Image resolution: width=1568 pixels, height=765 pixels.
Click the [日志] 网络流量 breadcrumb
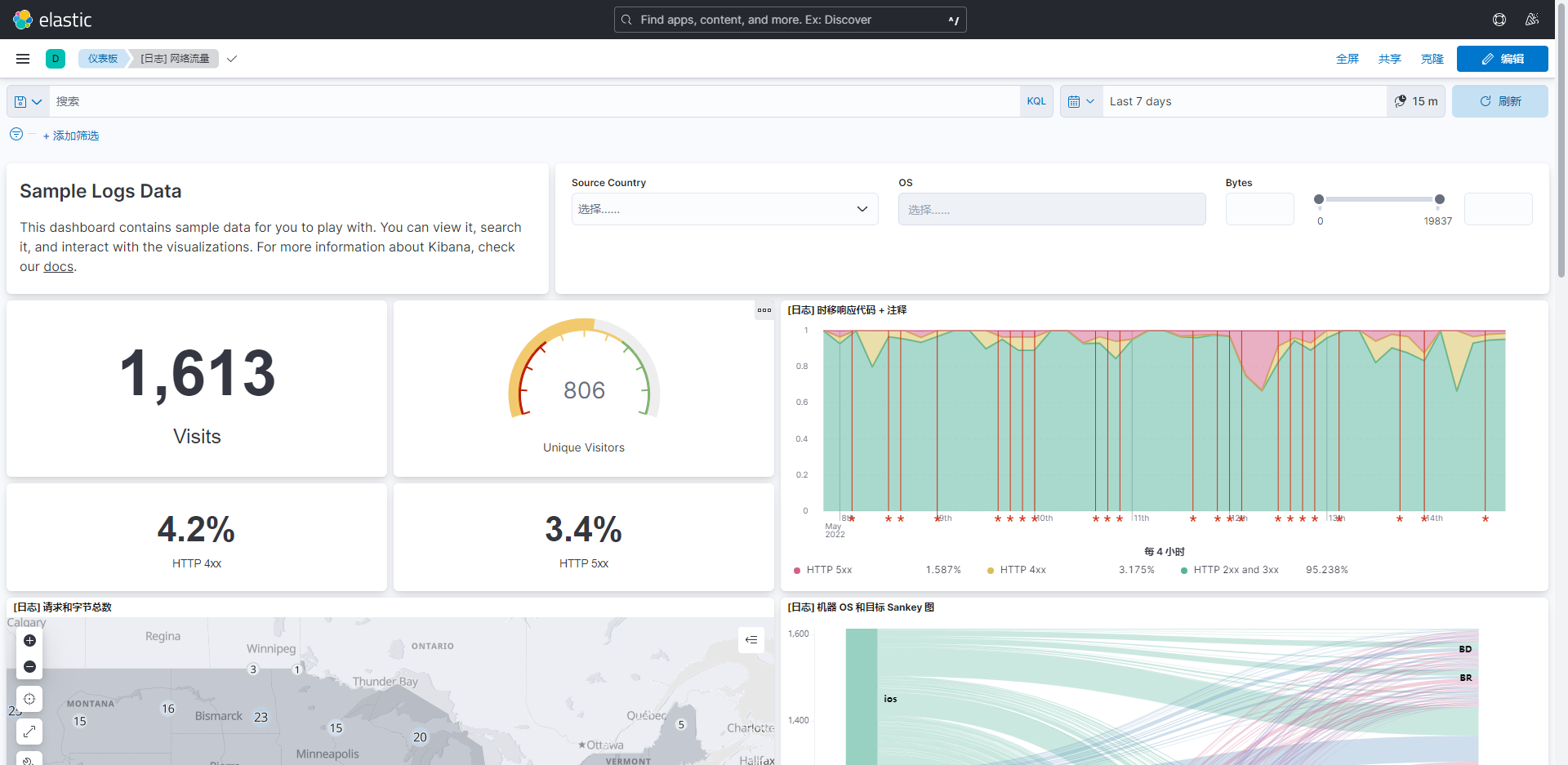tap(175, 59)
